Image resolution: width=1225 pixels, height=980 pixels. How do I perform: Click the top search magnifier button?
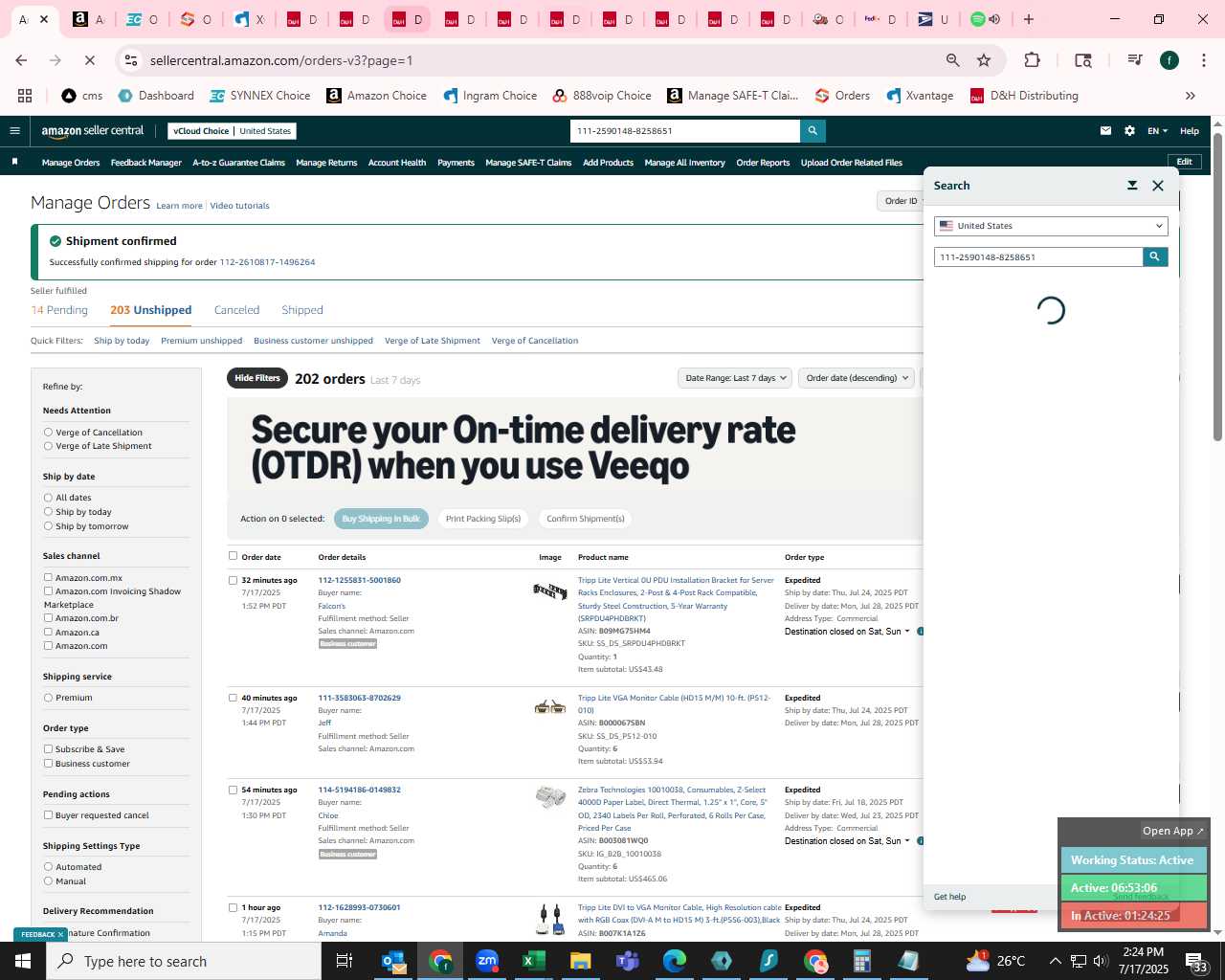(x=813, y=131)
